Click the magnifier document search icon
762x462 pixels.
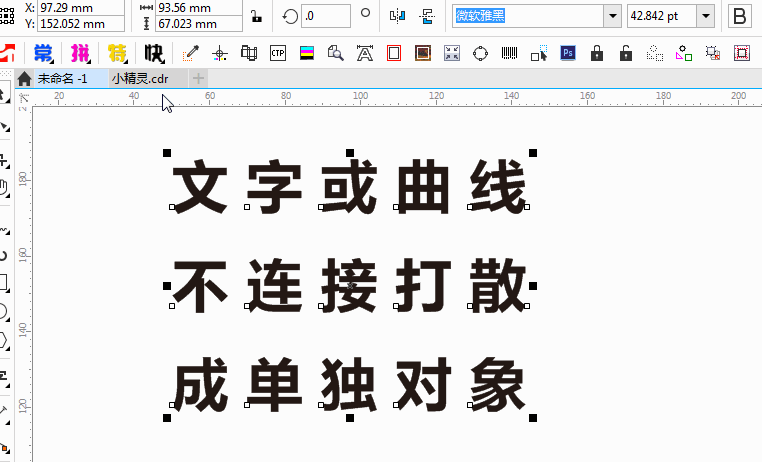click(335, 53)
